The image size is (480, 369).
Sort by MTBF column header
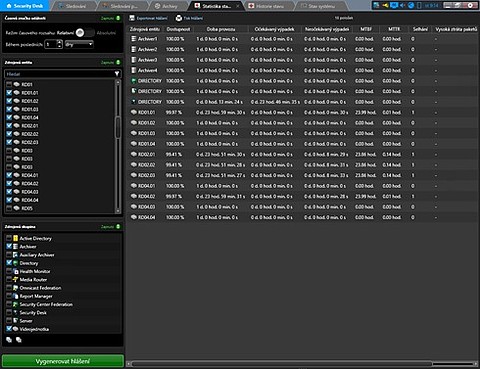366,29
